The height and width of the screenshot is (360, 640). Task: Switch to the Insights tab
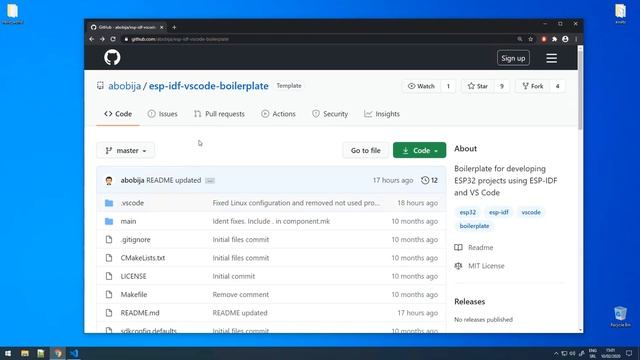(382, 114)
